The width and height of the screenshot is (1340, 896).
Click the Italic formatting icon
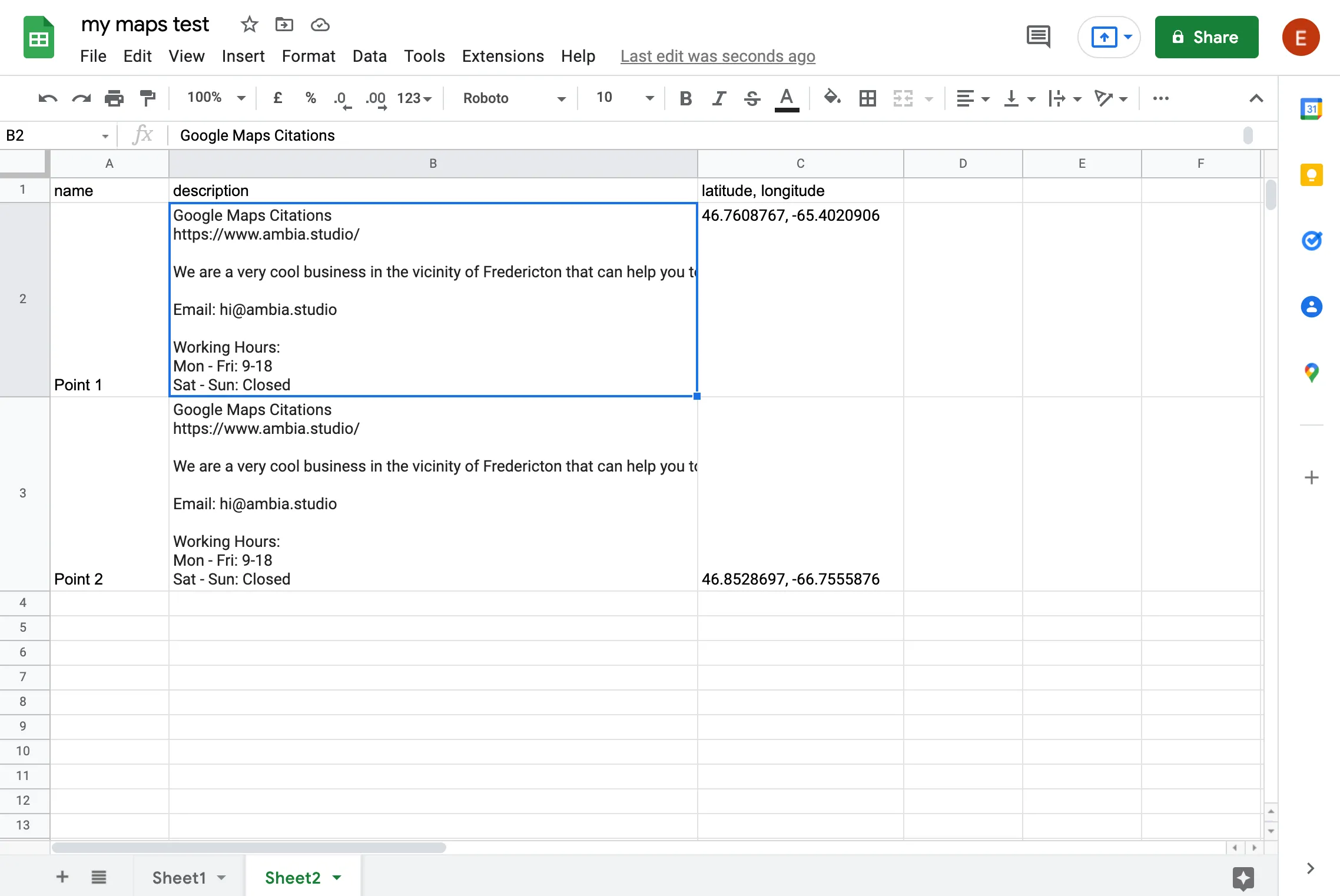point(718,98)
